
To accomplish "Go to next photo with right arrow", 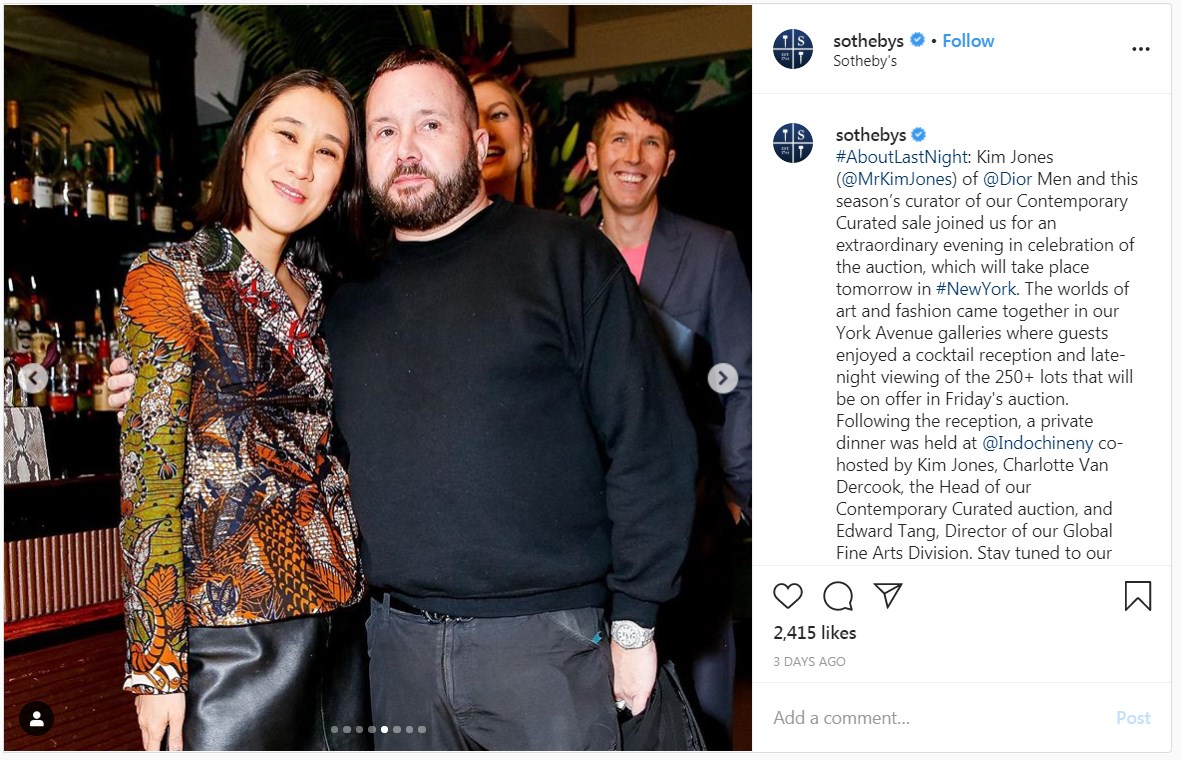I will pos(722,378).
